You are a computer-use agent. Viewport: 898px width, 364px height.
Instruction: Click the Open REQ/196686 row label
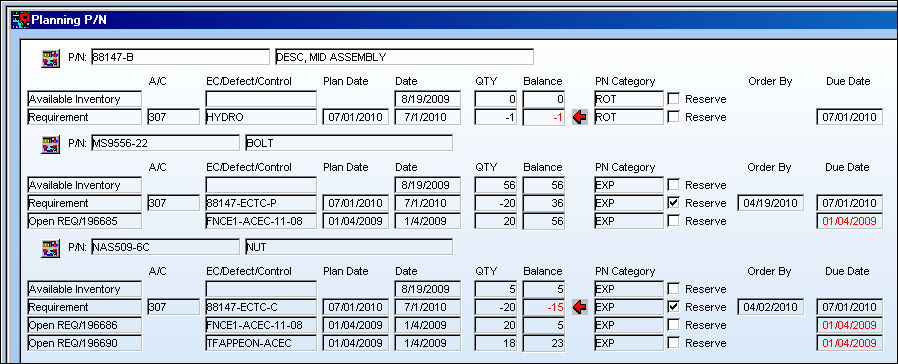tap(84, 326)
